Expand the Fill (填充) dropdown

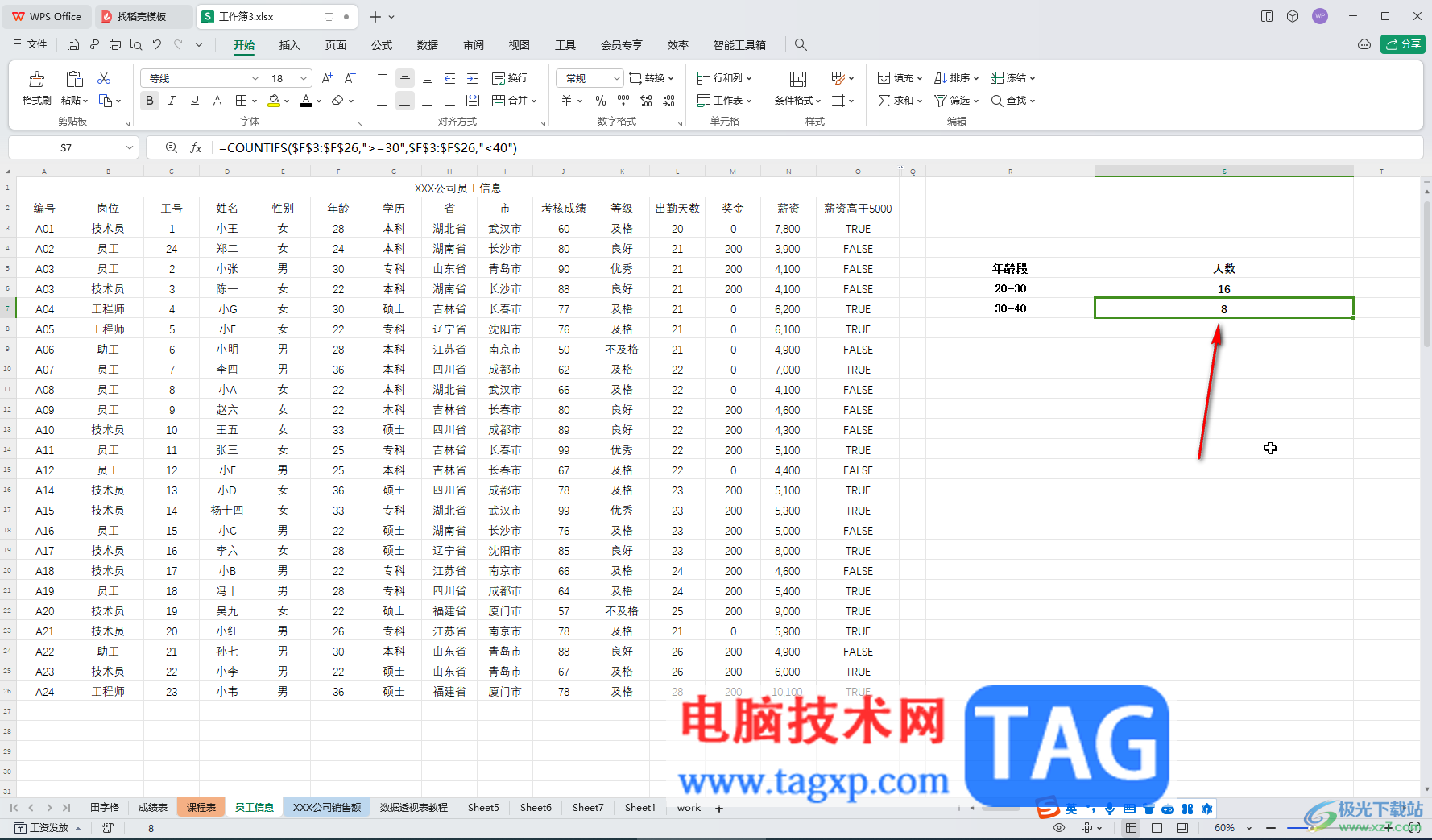[919, 78]
